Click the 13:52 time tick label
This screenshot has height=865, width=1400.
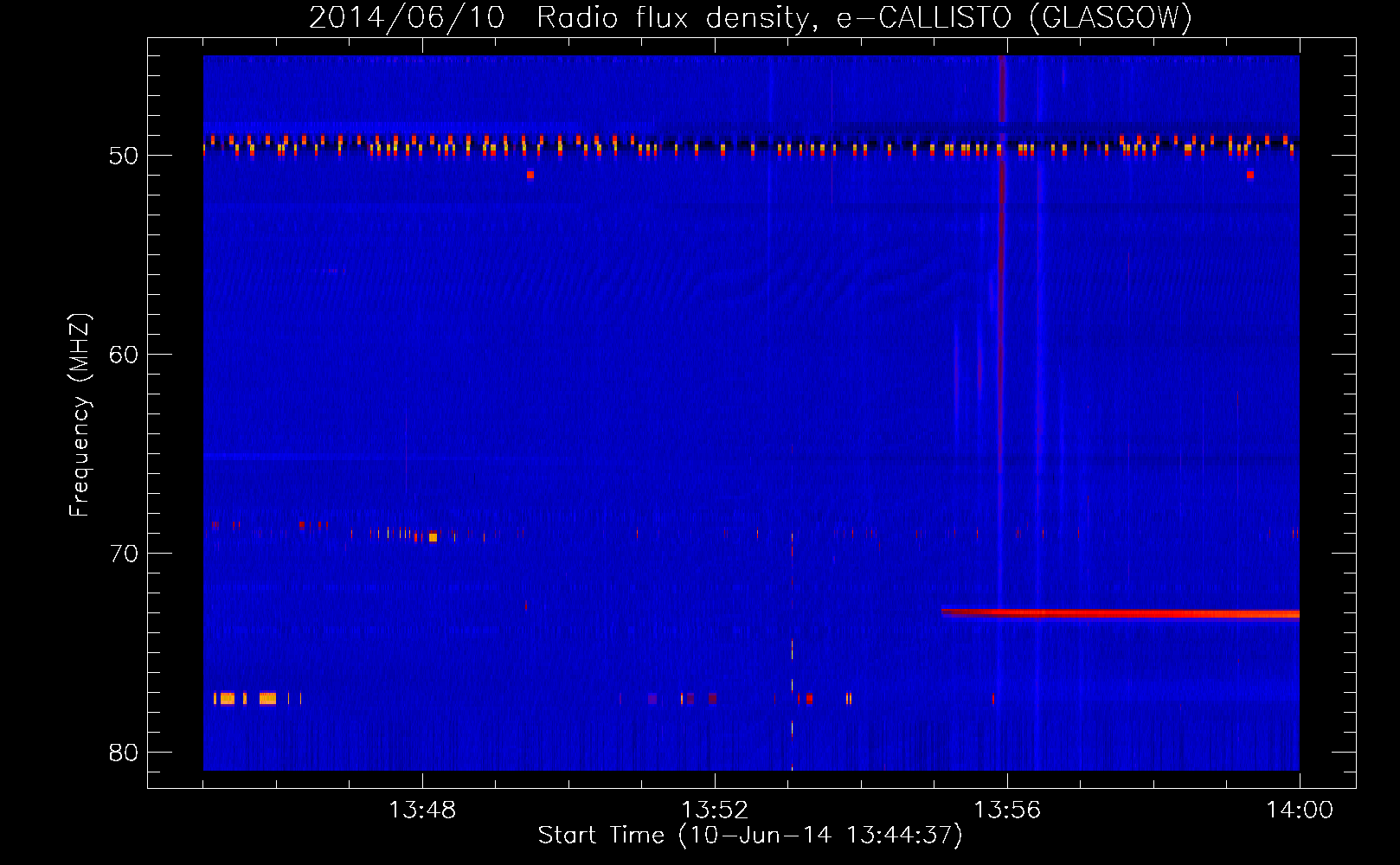click(715, 811)
